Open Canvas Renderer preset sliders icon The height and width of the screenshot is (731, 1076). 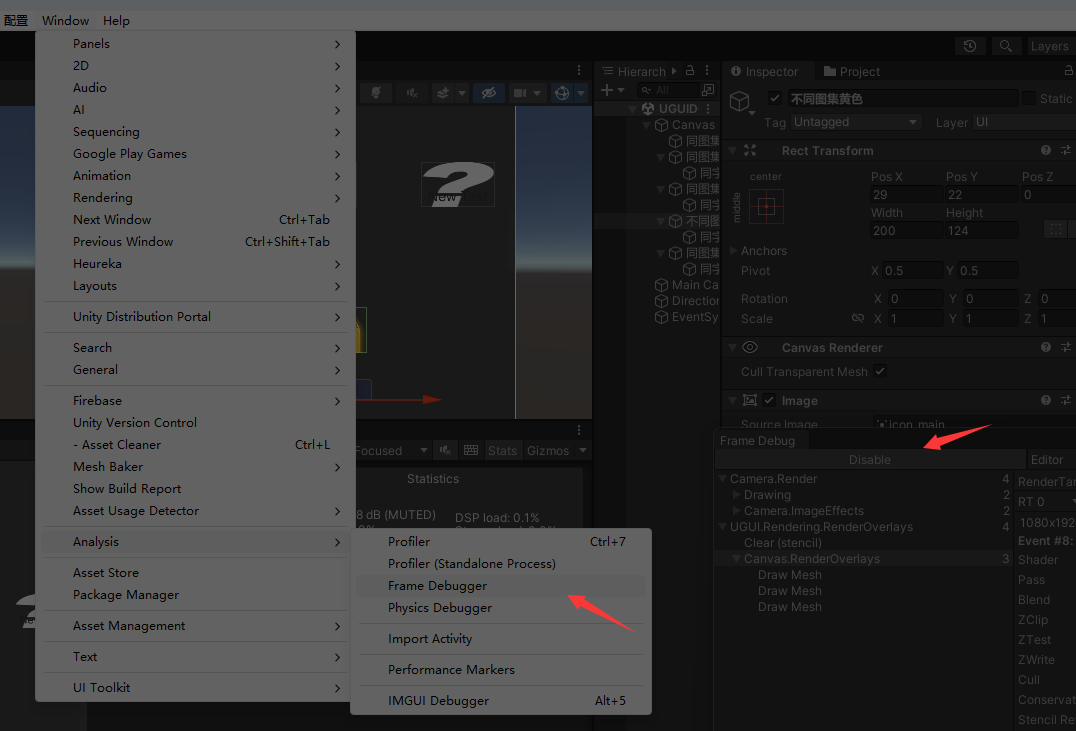(1066, 347)
